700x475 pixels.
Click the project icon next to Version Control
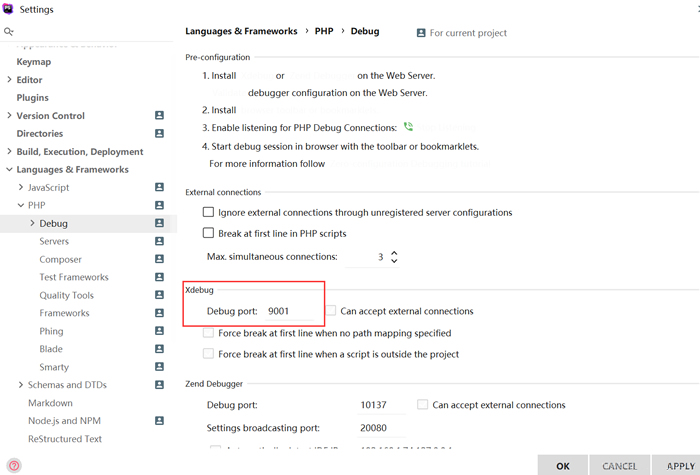tap(159, 115)
